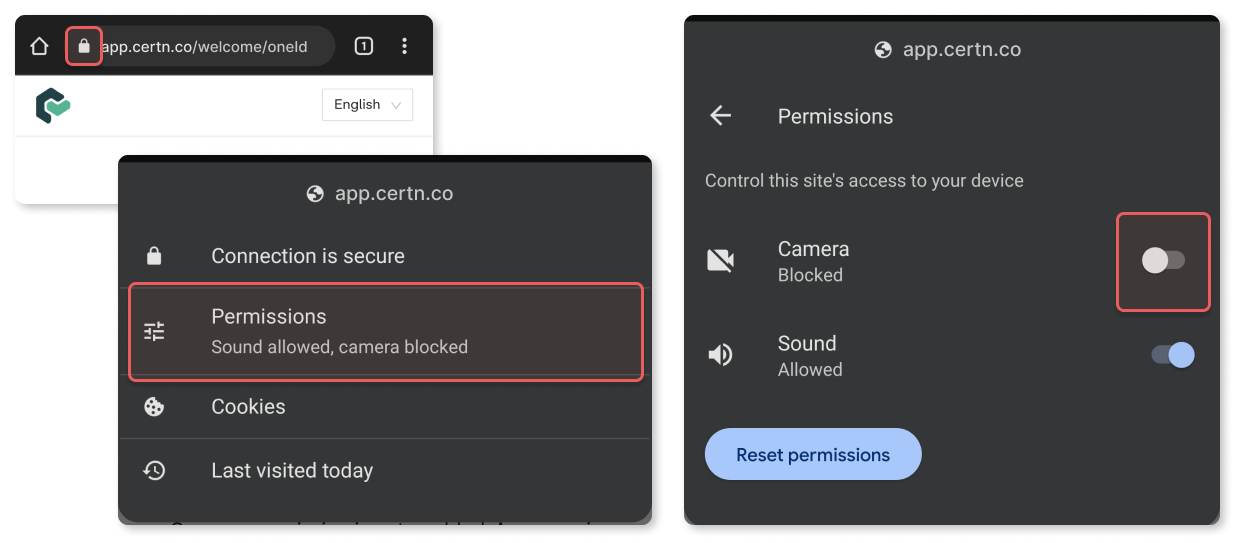
Task: Open the browser home icon
Action: [x=39, y=46]
